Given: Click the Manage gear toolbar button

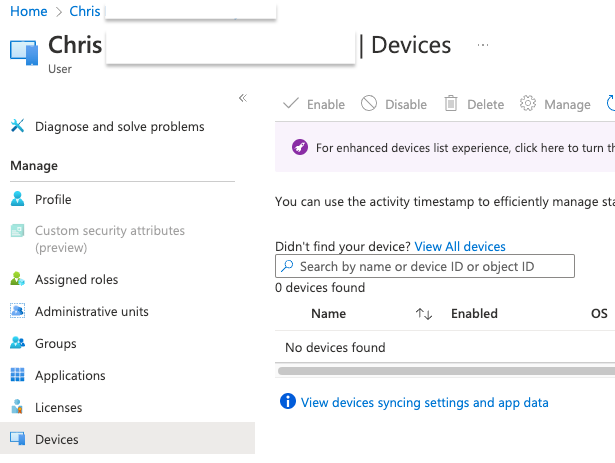Looking at the screenshot, I should click(556, 104).
